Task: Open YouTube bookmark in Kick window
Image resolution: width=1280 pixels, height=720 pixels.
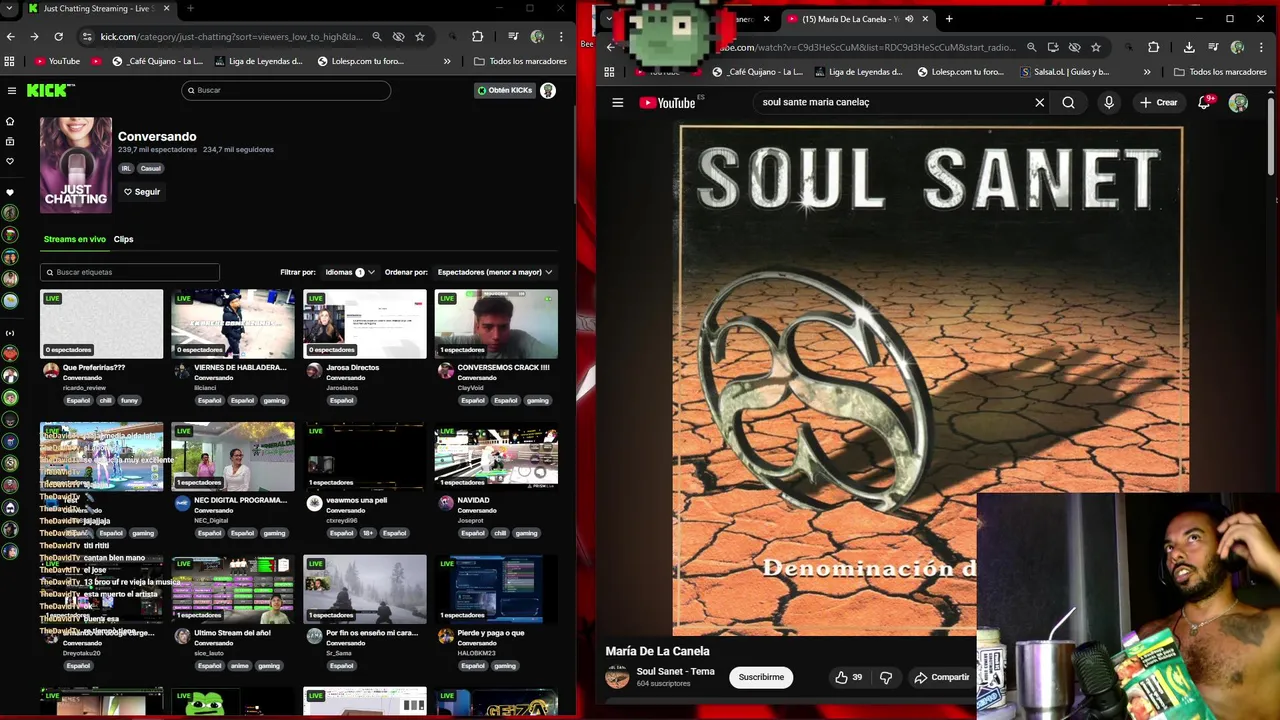Action: click(x=57, y=61)
